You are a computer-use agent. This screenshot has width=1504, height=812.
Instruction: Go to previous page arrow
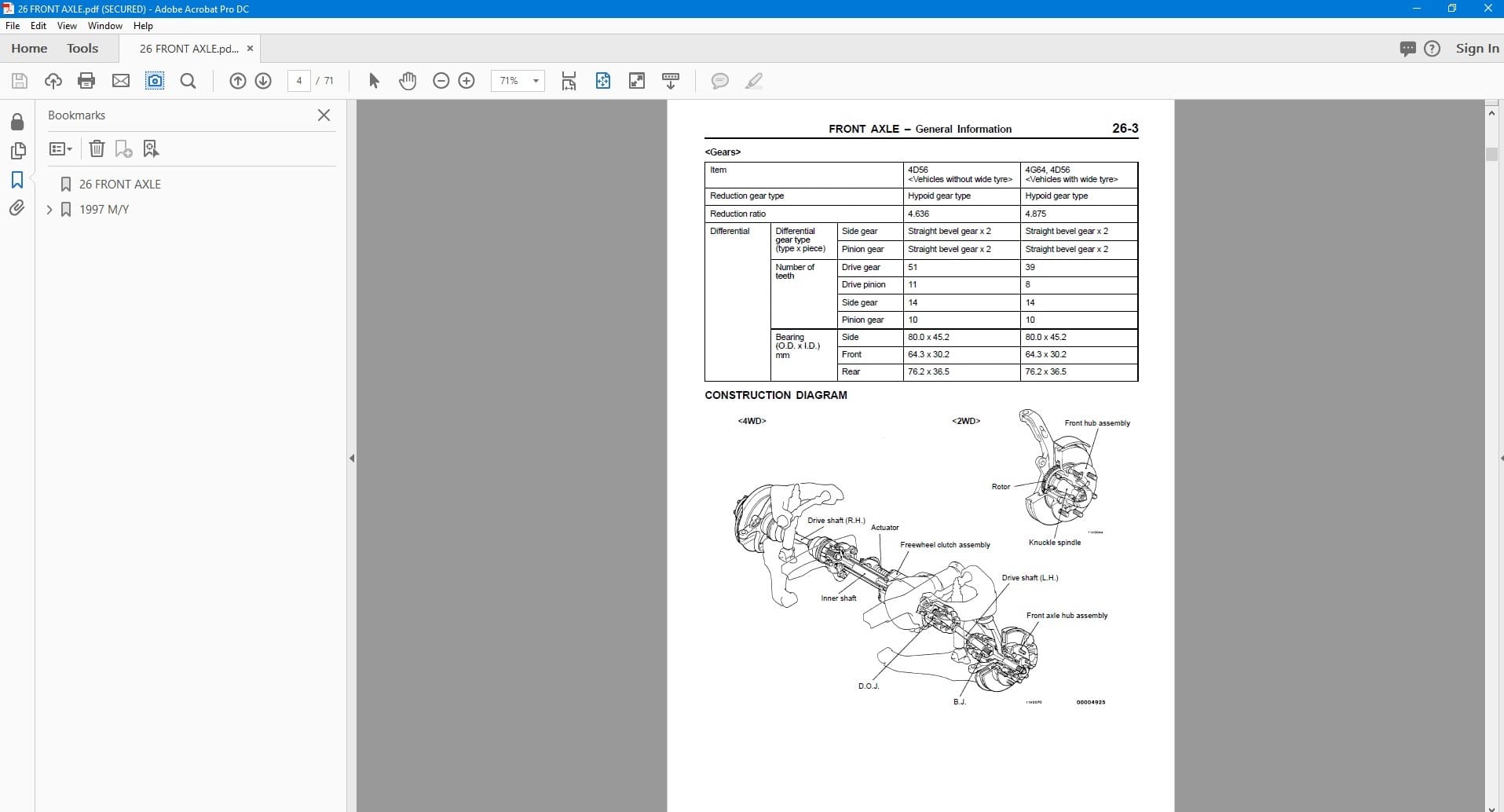pyautogui.click(x=238, y=81)
